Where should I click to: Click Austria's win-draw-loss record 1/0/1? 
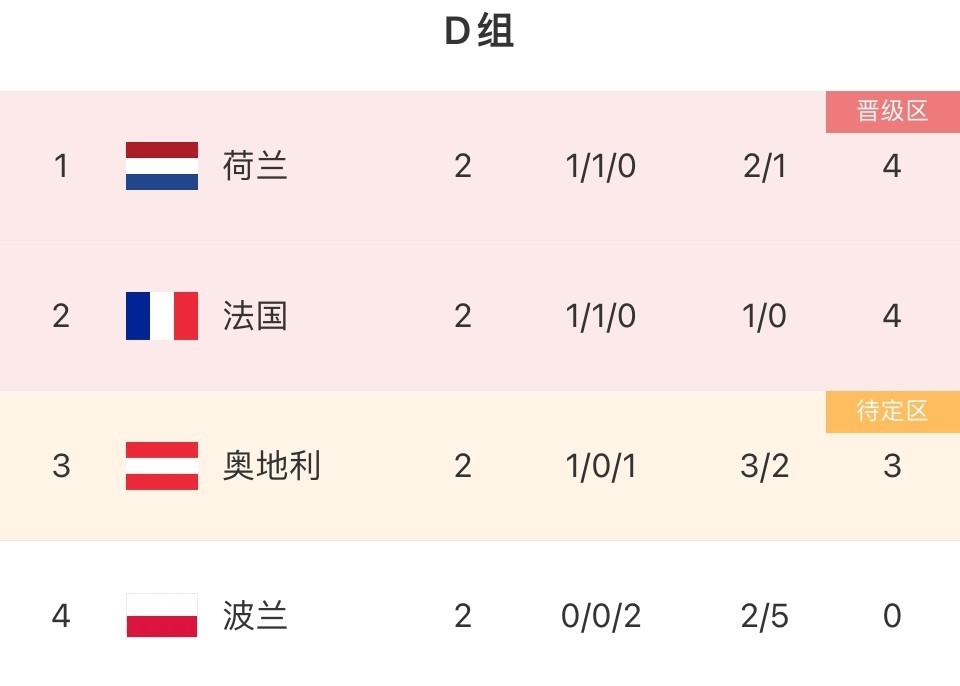point(600,466)
